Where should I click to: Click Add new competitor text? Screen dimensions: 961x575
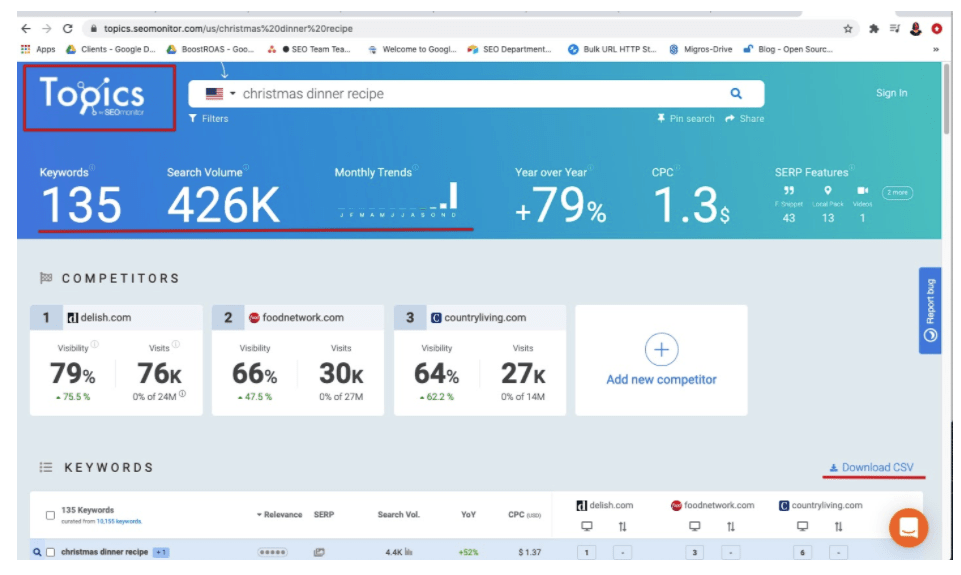tap(661, 379)
